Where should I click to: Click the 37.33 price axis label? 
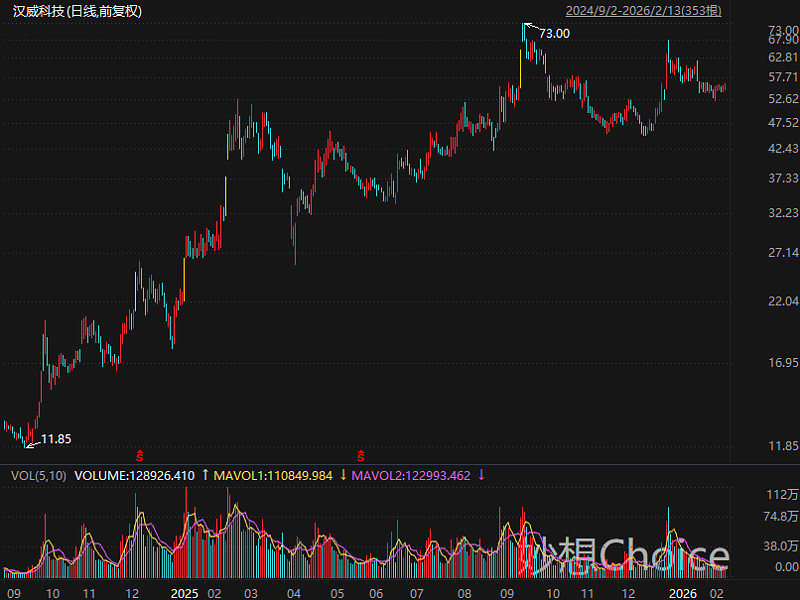pos(783,178)
